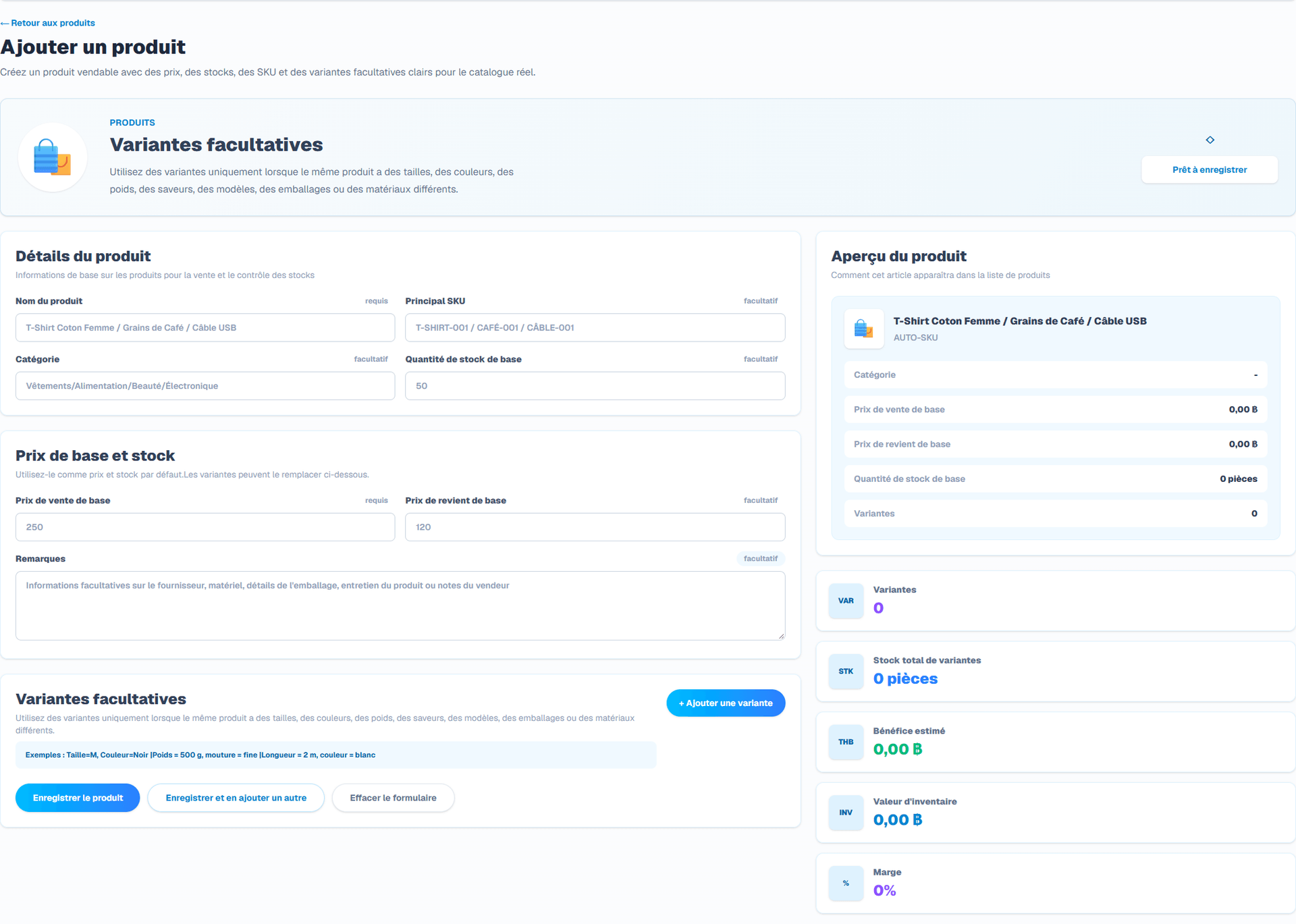
Task: Focus the Catégorie input field
Action: pos(205,386)
